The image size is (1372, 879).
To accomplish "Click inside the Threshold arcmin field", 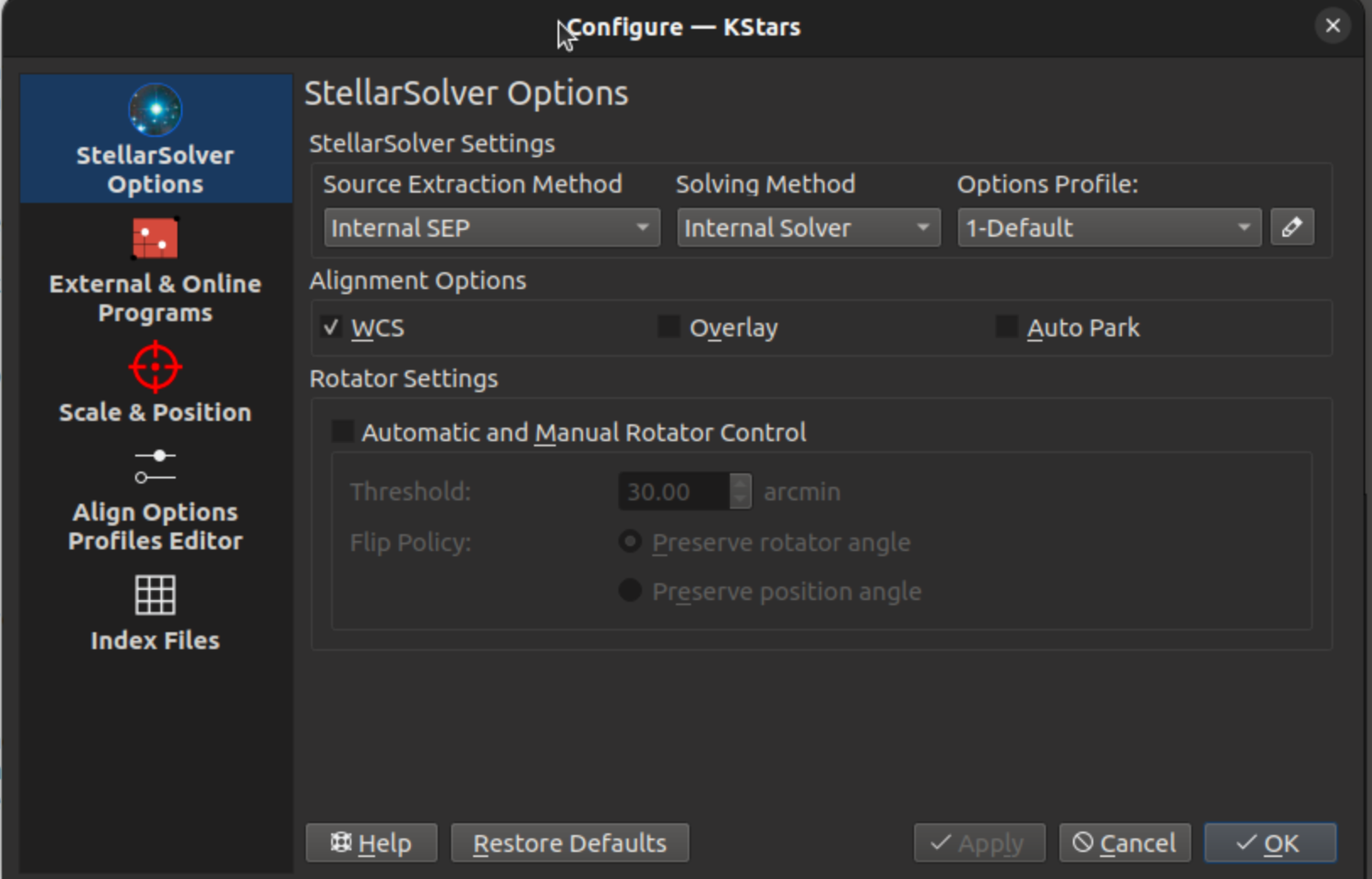I will 672,491.
